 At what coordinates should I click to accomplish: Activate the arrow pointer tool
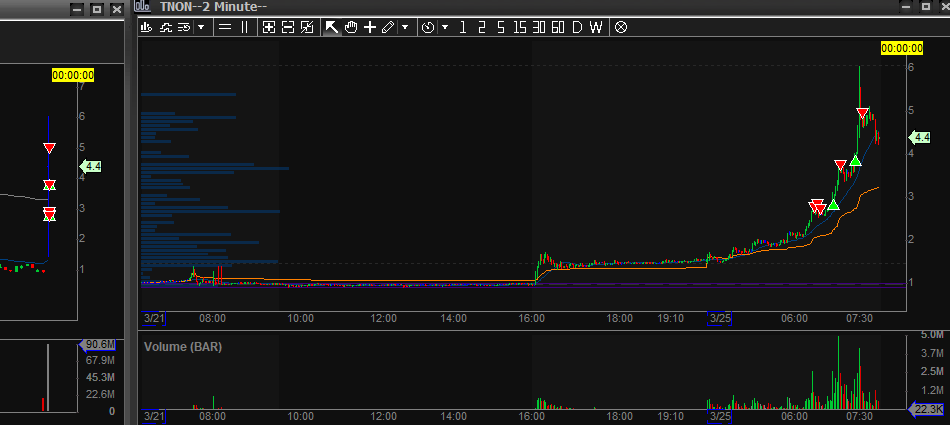331,27
